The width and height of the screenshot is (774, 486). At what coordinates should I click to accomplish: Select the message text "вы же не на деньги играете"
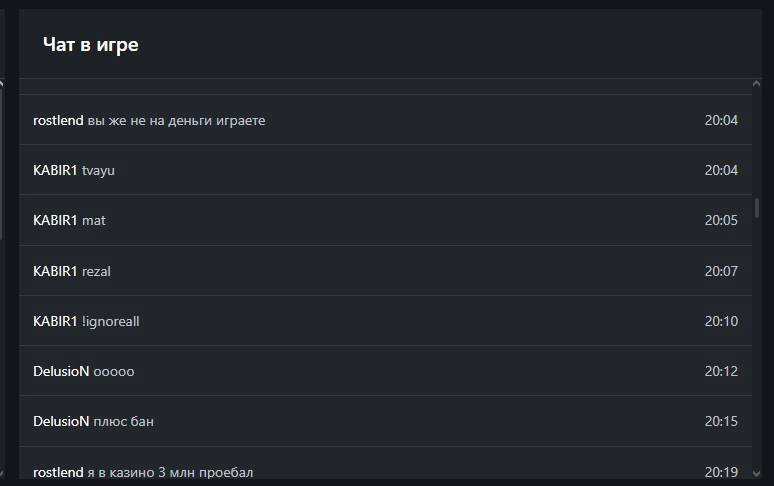click(x=176, y=120)
